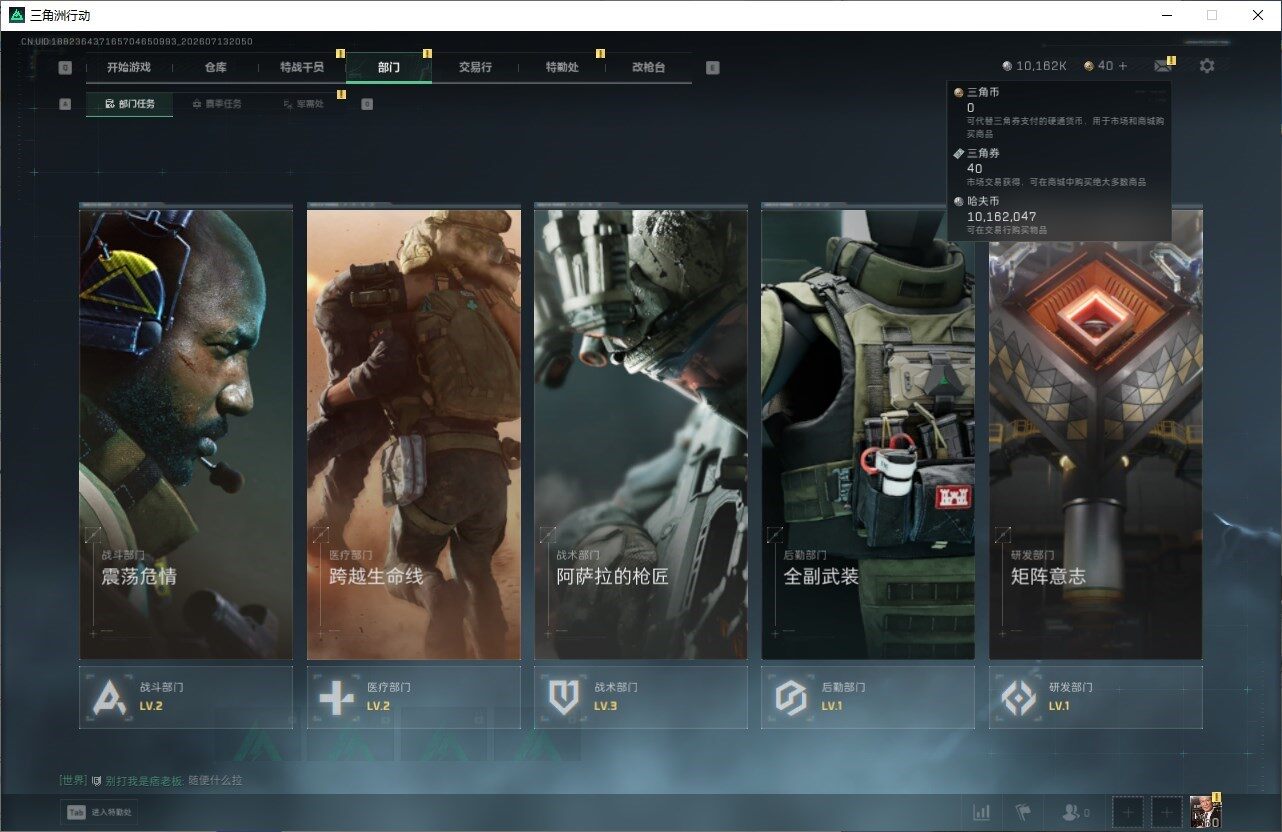The image size is (1282, 832).
Task: Select the 部门任务 sub-tab
Action: 129,104
